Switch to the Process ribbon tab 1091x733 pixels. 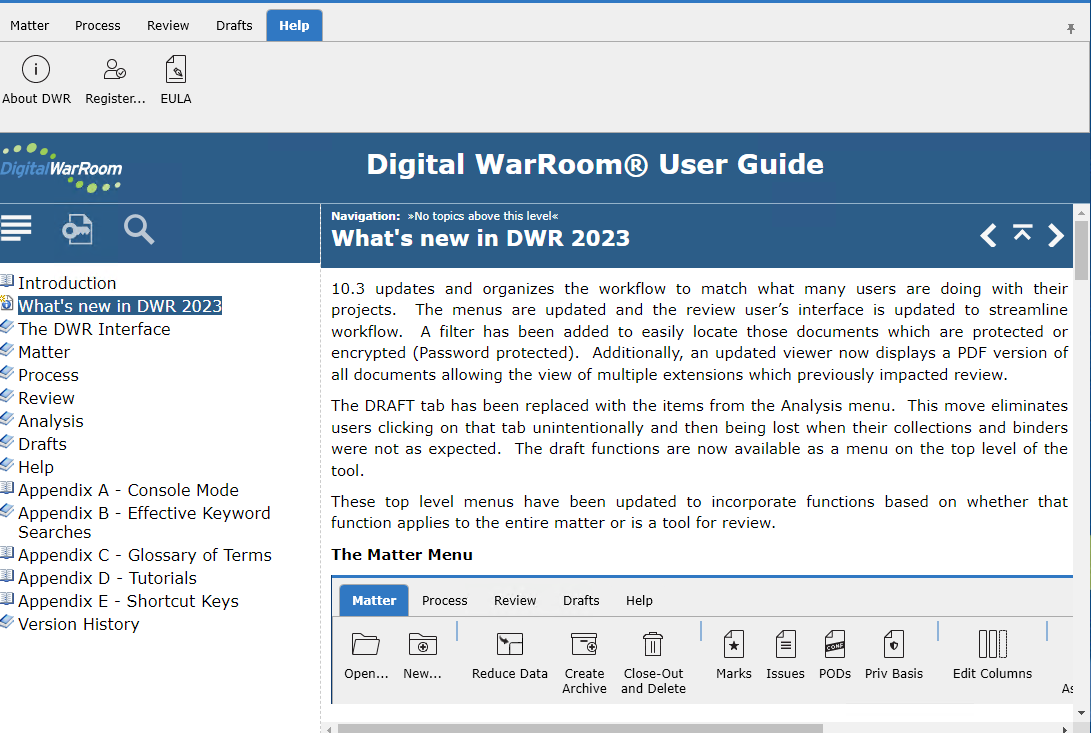[97, 26]
